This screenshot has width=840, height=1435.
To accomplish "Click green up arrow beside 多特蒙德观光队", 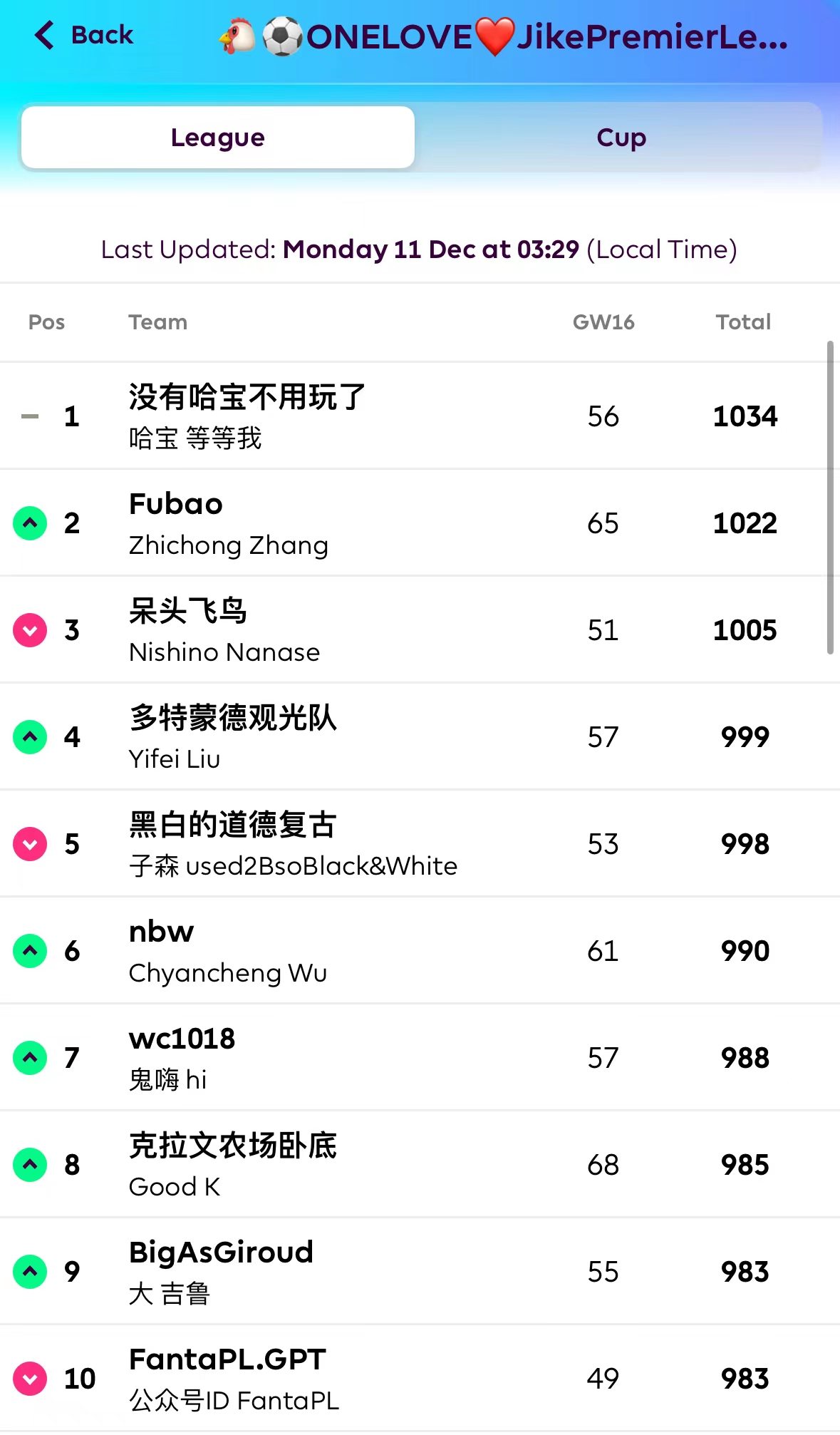I will click(x=30, y=737).
